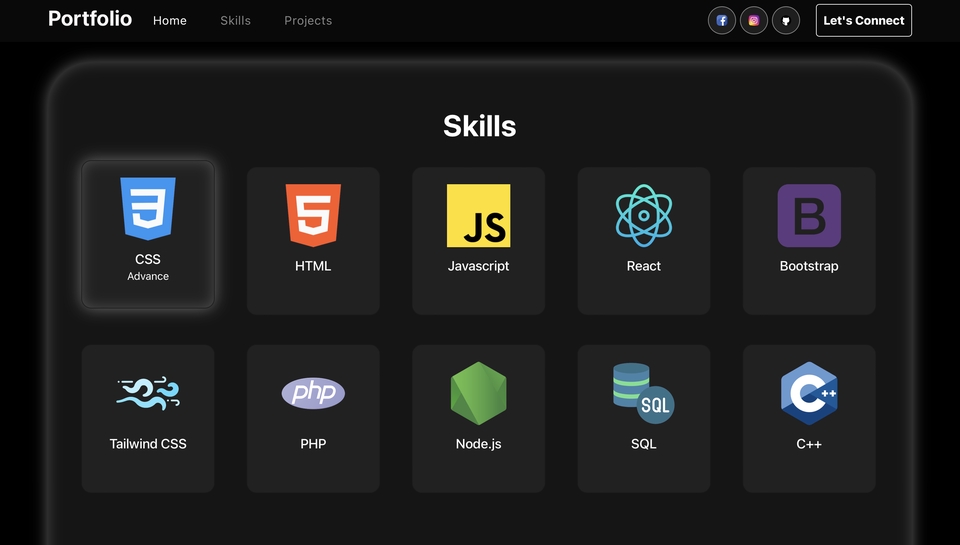Open the Projects nav link

[x=308, y=20]
